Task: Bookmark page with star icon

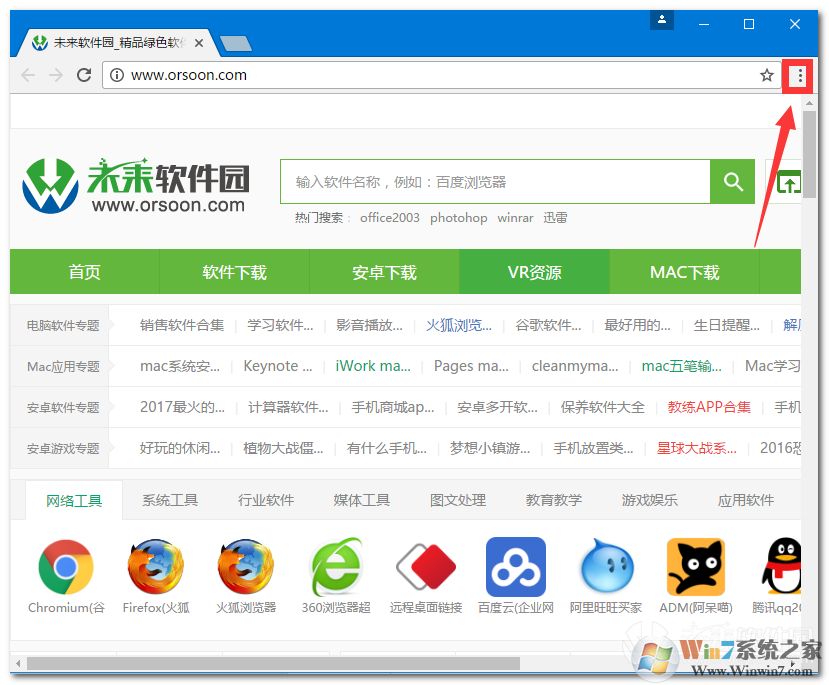Action: [767, 76]
